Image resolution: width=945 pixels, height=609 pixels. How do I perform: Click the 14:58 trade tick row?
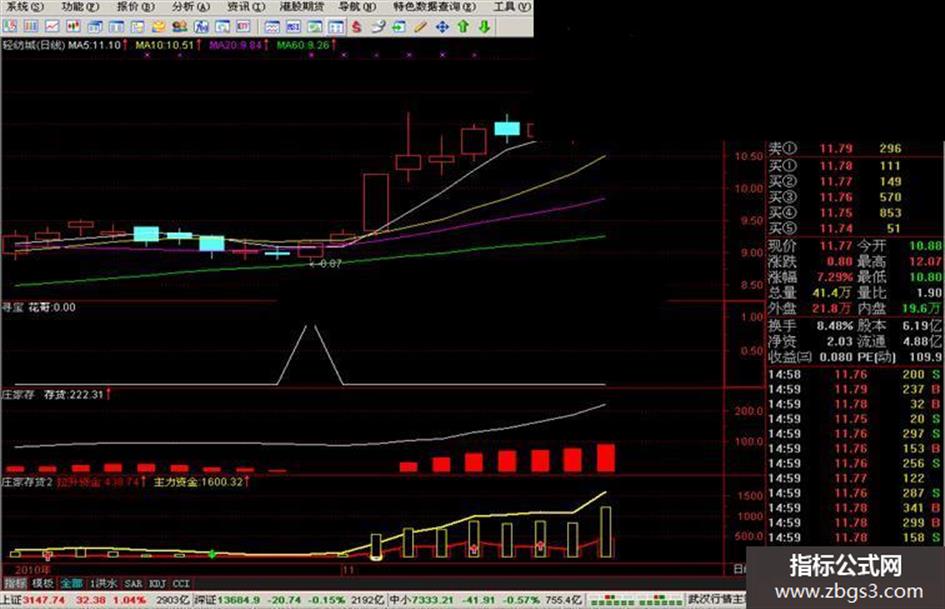pos(854,374)
